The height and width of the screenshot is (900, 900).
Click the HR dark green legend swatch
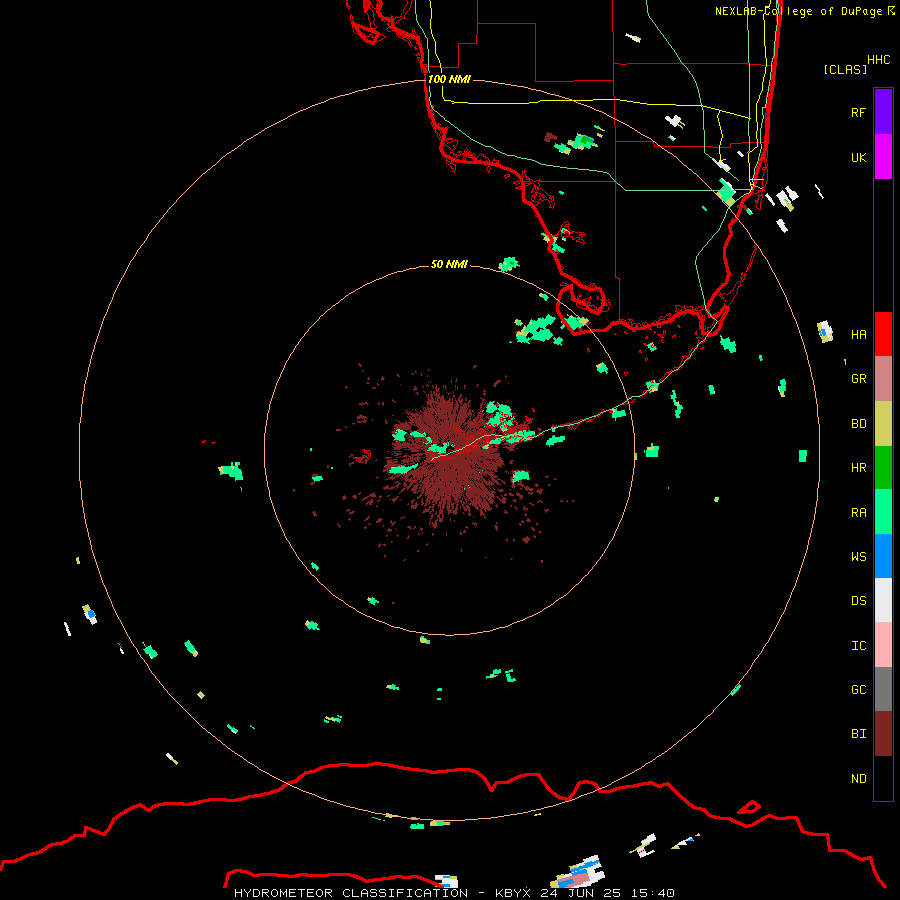(883, 468)
